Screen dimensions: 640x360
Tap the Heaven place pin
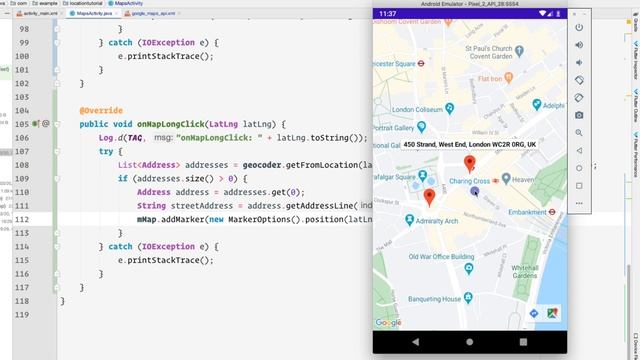pyautogui.click(x=506, y=178)
